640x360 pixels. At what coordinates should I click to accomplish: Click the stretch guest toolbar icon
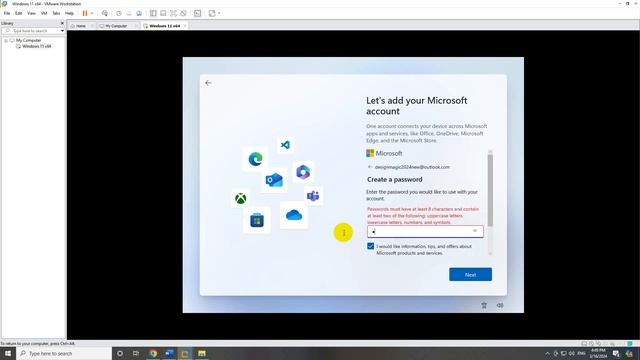coord(212,13)
